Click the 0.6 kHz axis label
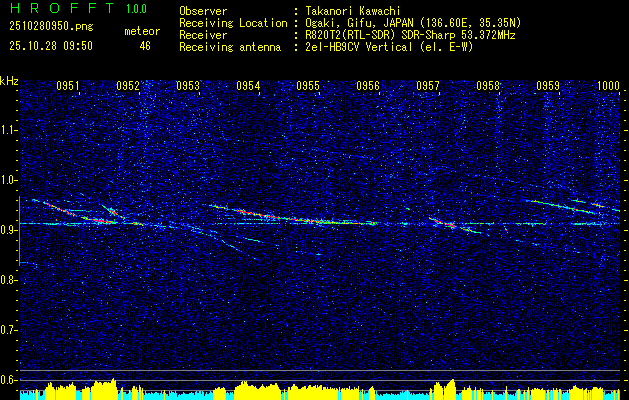Viewport: 629px width, 400px height. [9, 380]
